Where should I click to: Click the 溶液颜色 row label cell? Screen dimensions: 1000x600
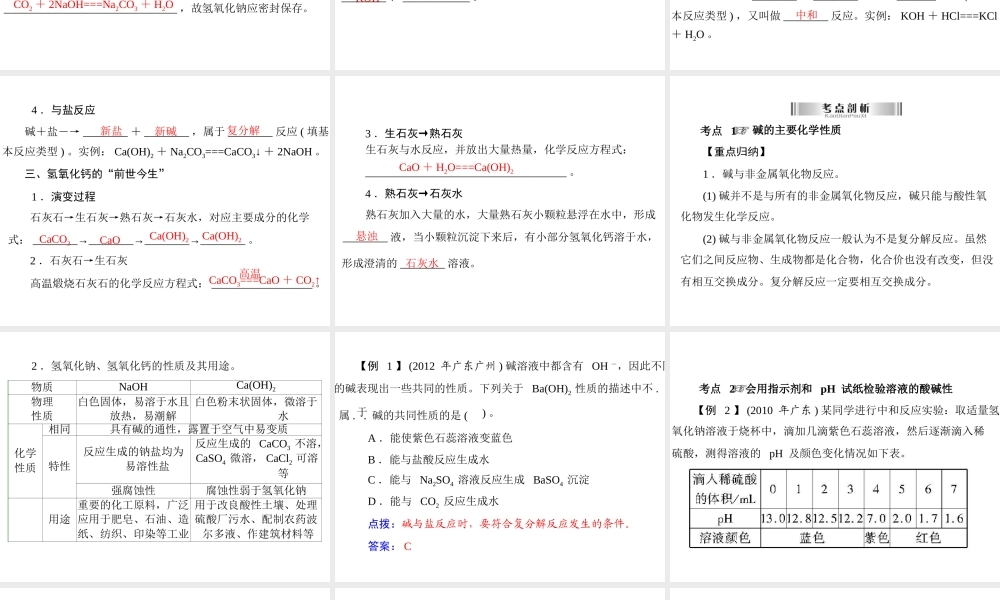[724, 538]
